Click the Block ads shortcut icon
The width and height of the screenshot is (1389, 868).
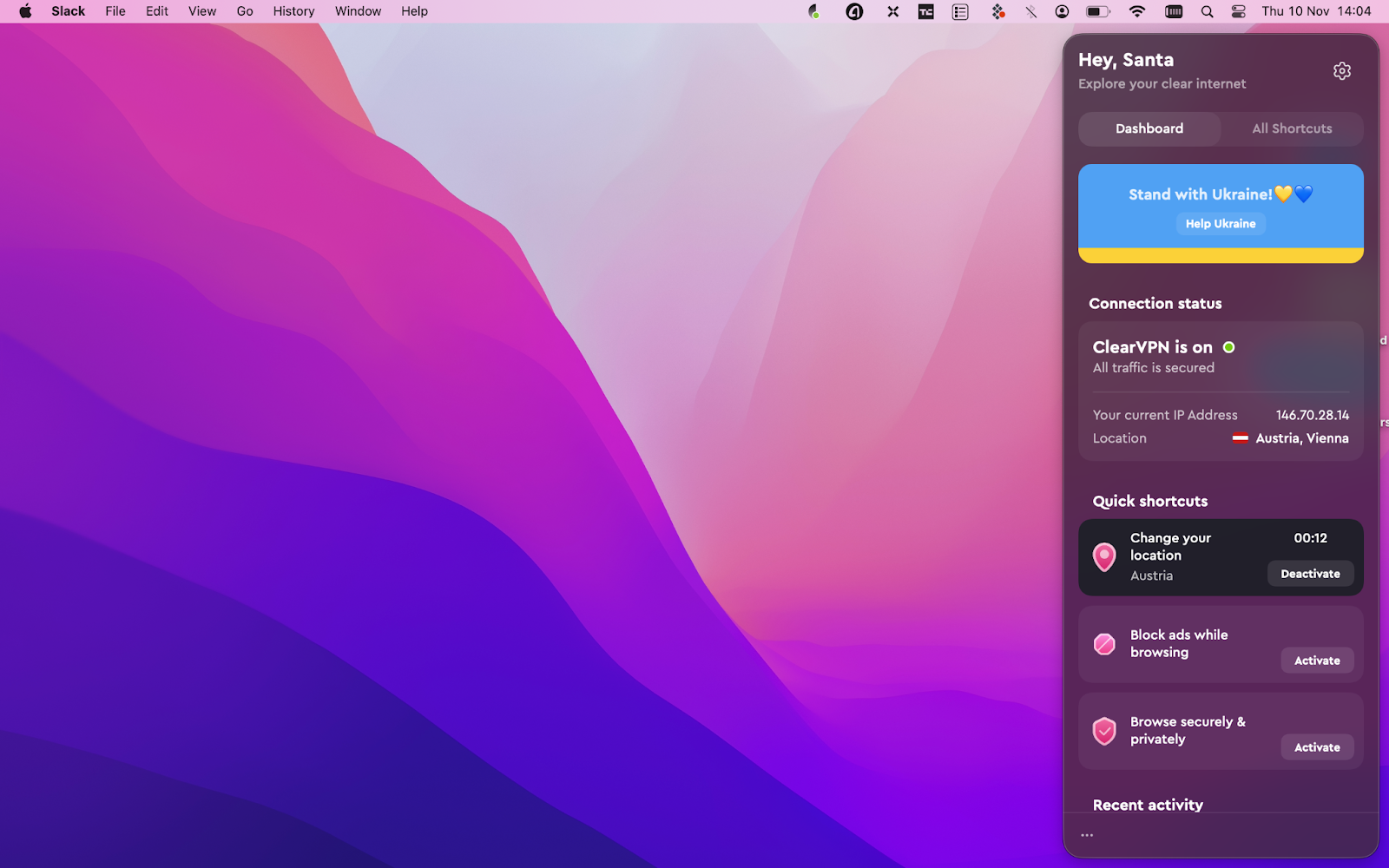1104,644
